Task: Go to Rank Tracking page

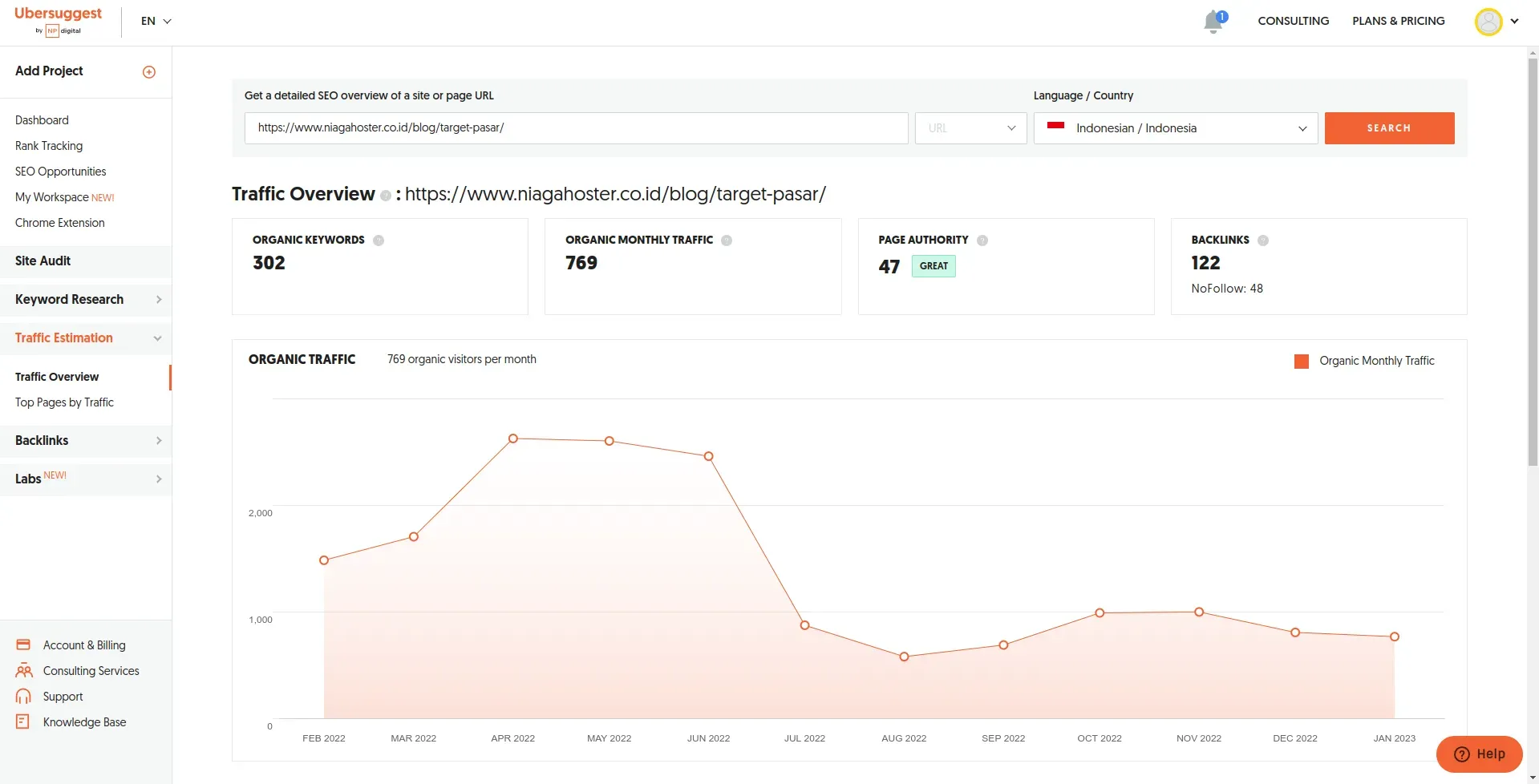Action: [x=49, y=146]
